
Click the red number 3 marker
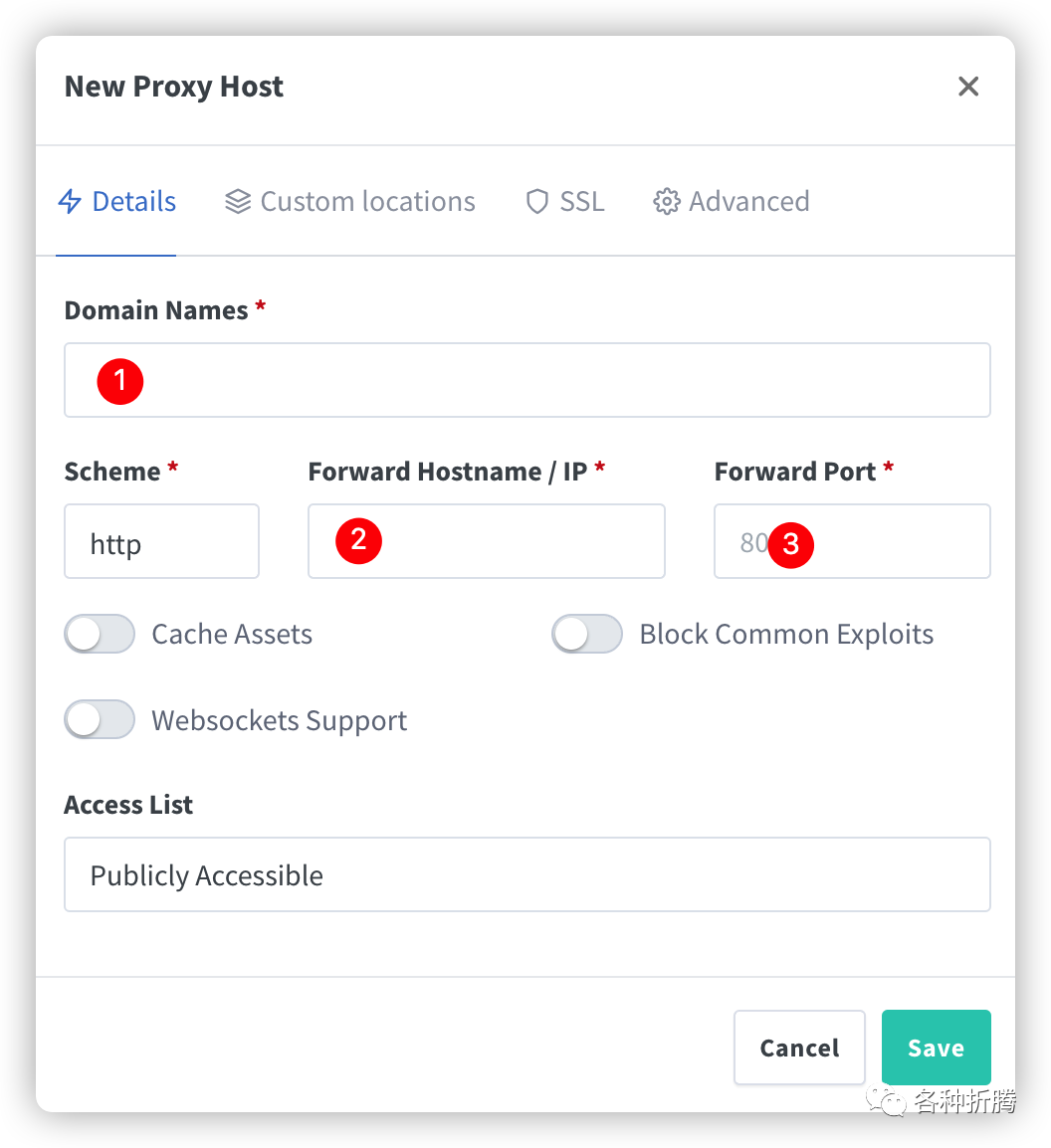pos(791,544)
